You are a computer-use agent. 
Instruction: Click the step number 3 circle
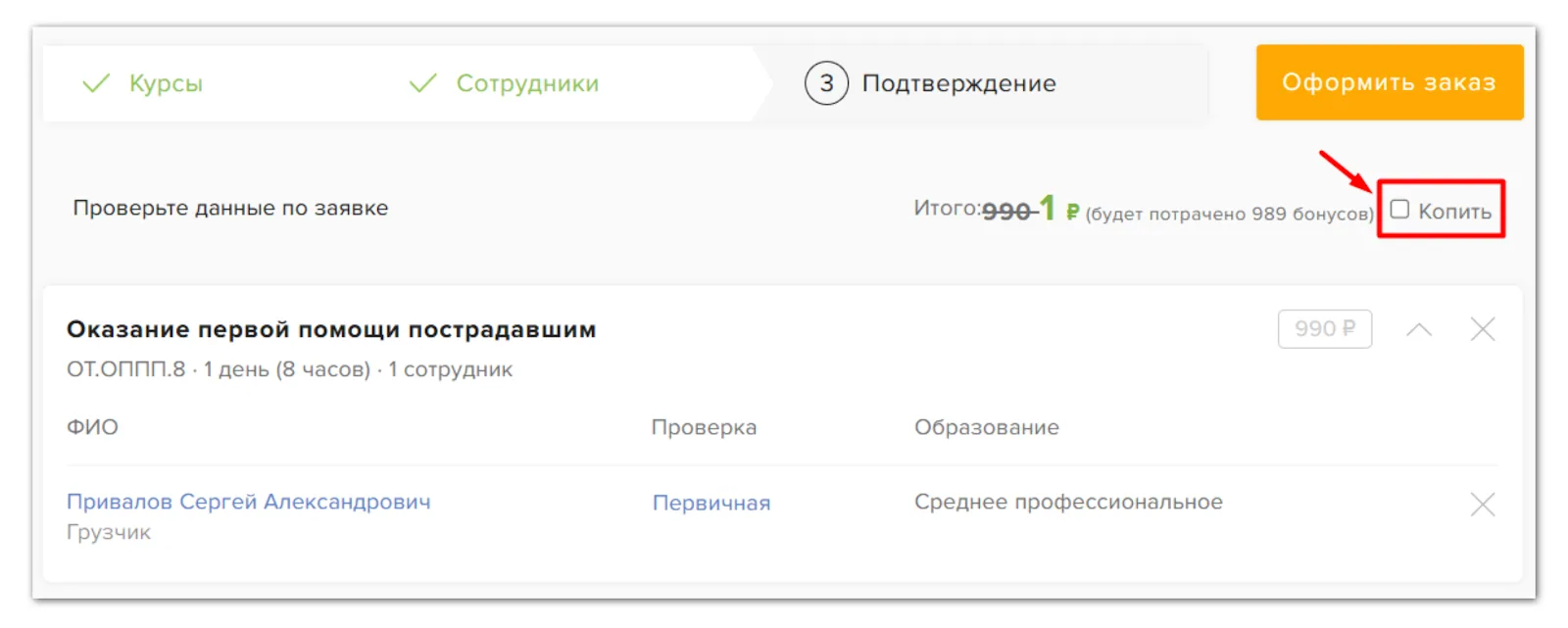pos(826,83)
